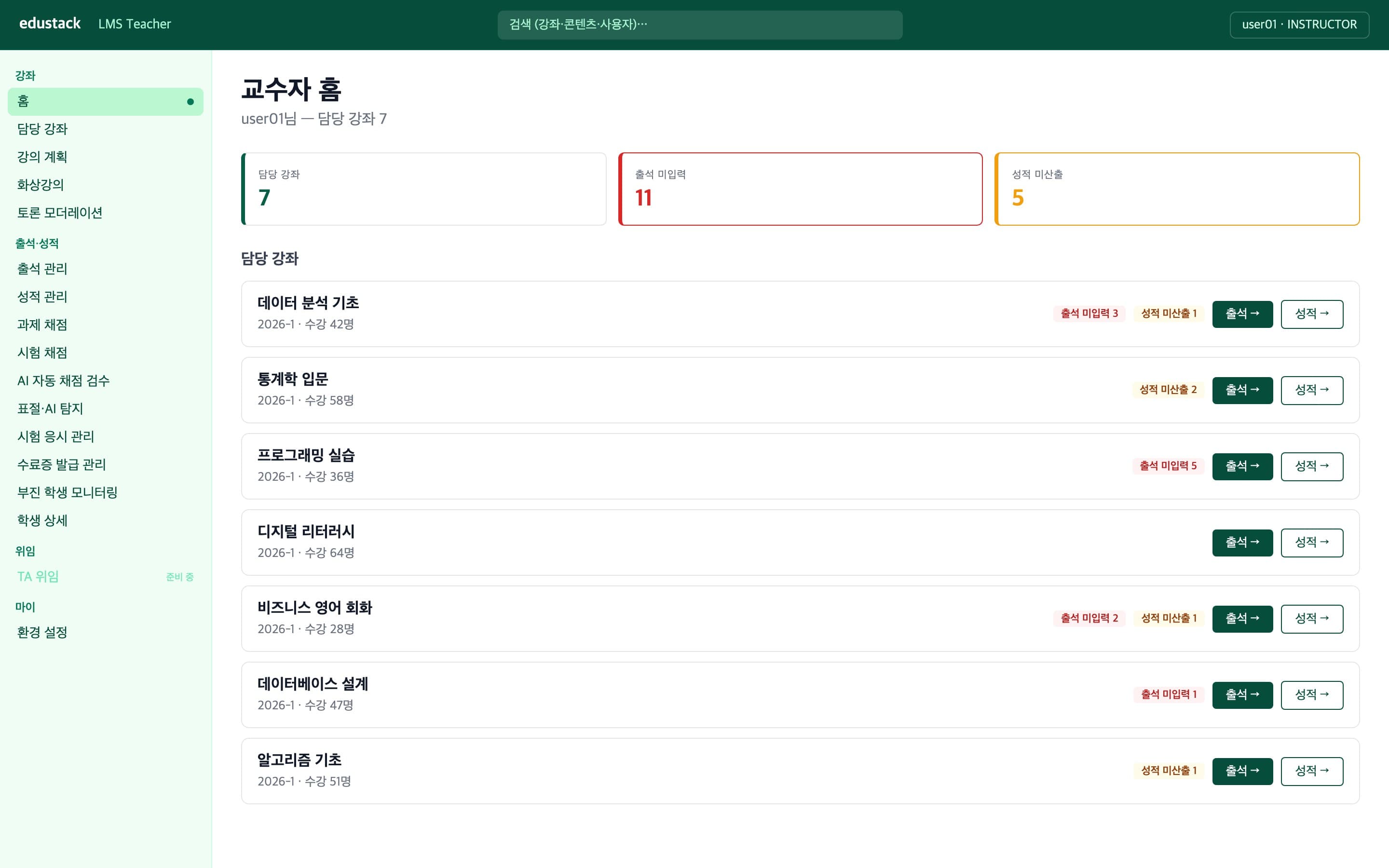Click the 성적 미산출 2 badge
1389x868 pixels.
coord(1168,390)
